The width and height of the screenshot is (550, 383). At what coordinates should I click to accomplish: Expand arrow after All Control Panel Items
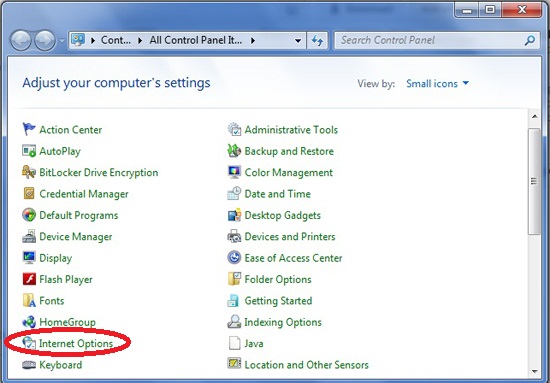[x=253, y=41]
